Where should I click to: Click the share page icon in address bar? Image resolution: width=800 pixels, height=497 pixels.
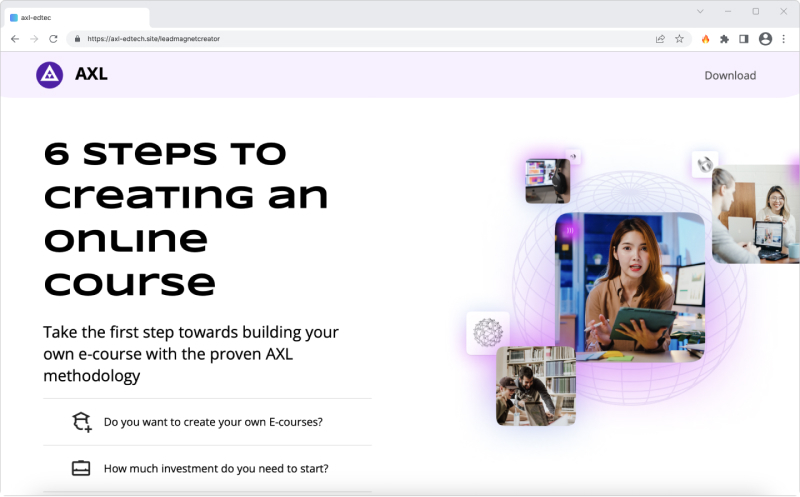pos(660,39)
